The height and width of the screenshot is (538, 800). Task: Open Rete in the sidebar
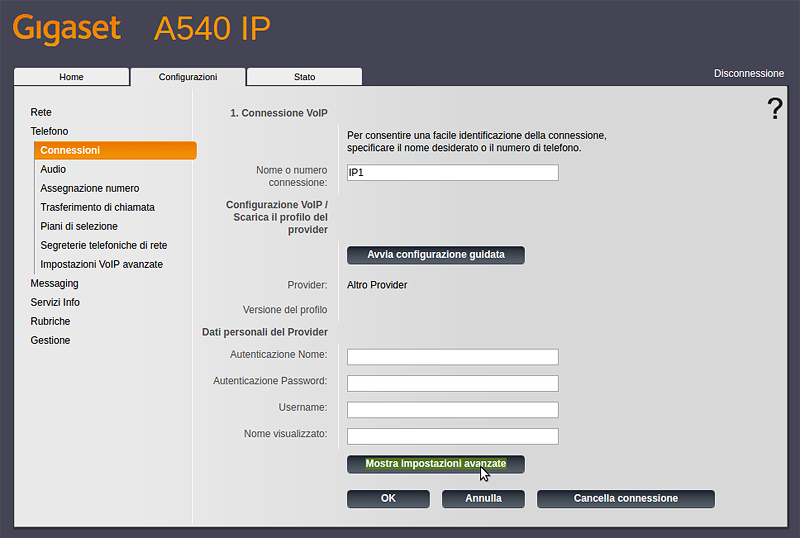pos(41,112)
